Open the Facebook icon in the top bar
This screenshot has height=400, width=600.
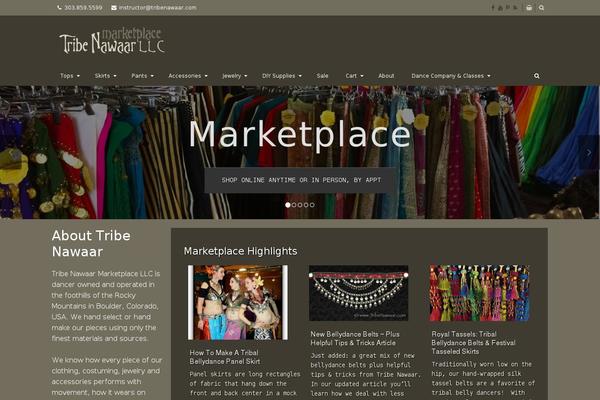point(493,8)
